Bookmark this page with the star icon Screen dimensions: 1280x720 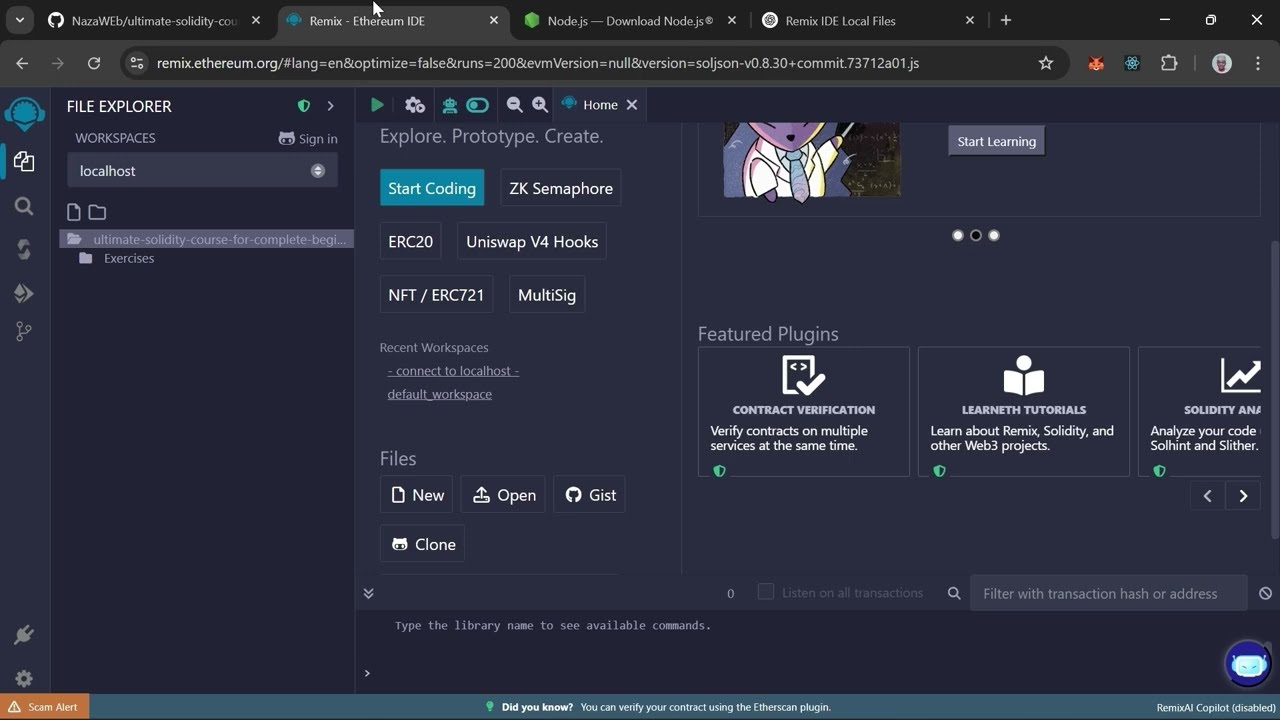(x=1046, y=63)
